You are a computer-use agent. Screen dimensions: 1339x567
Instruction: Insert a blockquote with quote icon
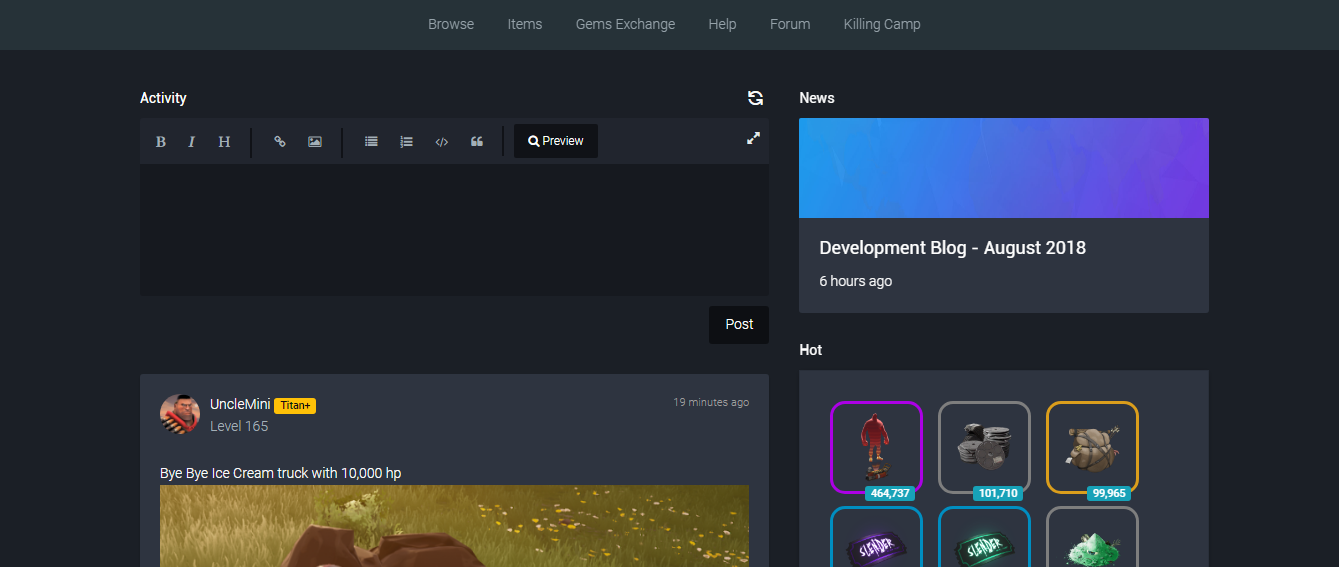tap(477, 142)
